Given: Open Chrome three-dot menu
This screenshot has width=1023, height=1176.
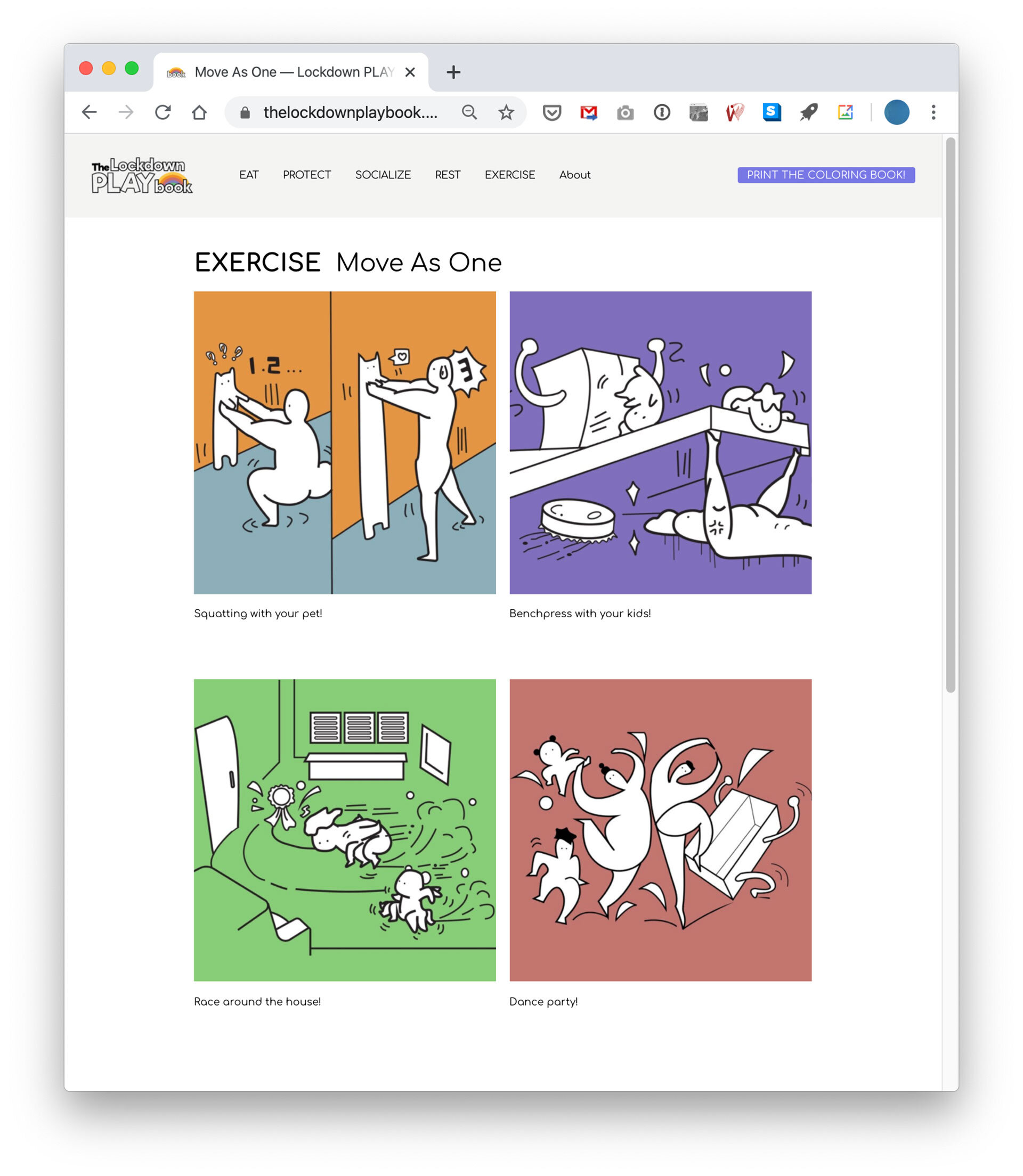Looking at the screenshot, I should [933, 112].
